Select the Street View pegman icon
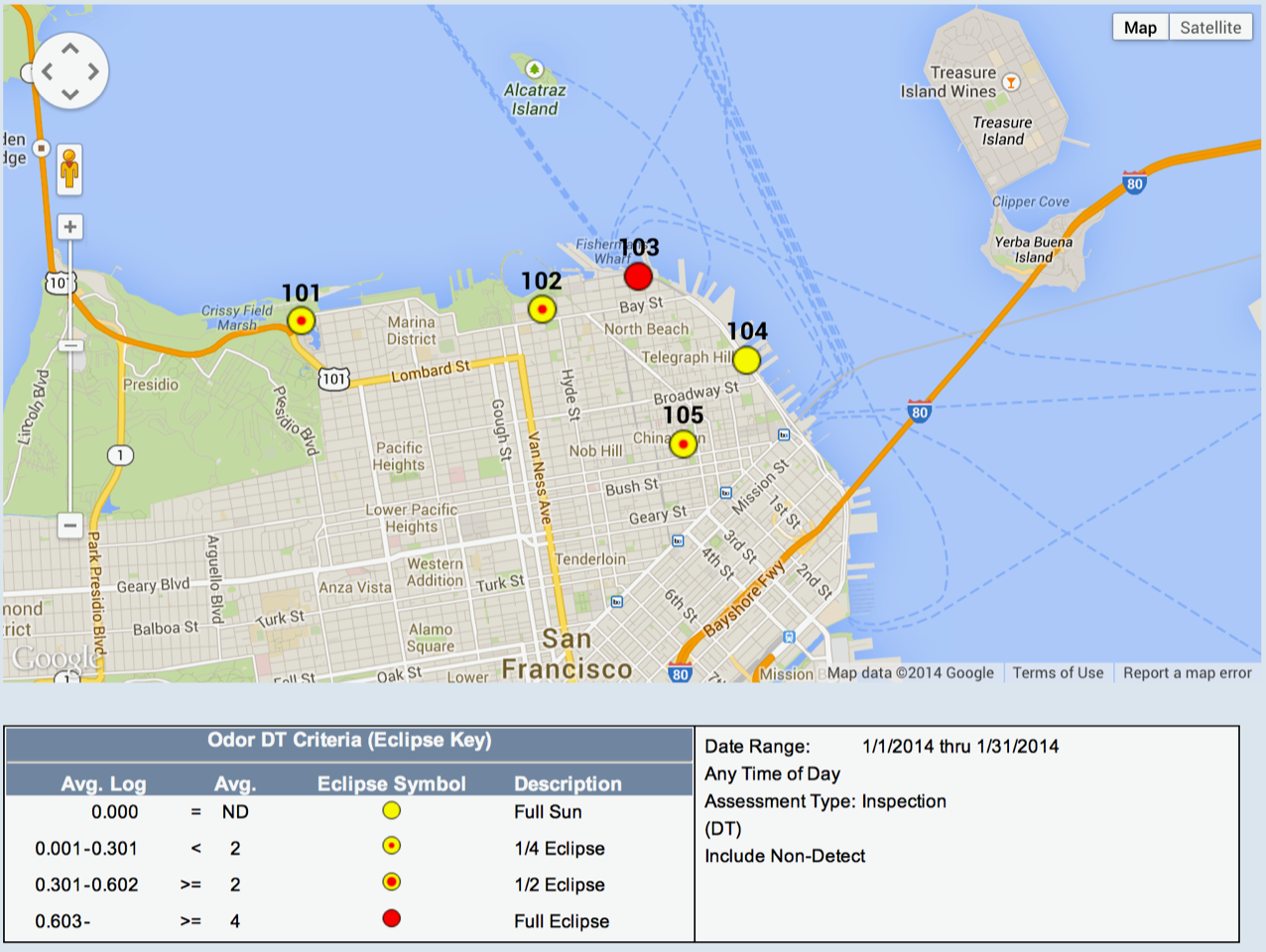1266x952 pixels. [x=69, y=169]
